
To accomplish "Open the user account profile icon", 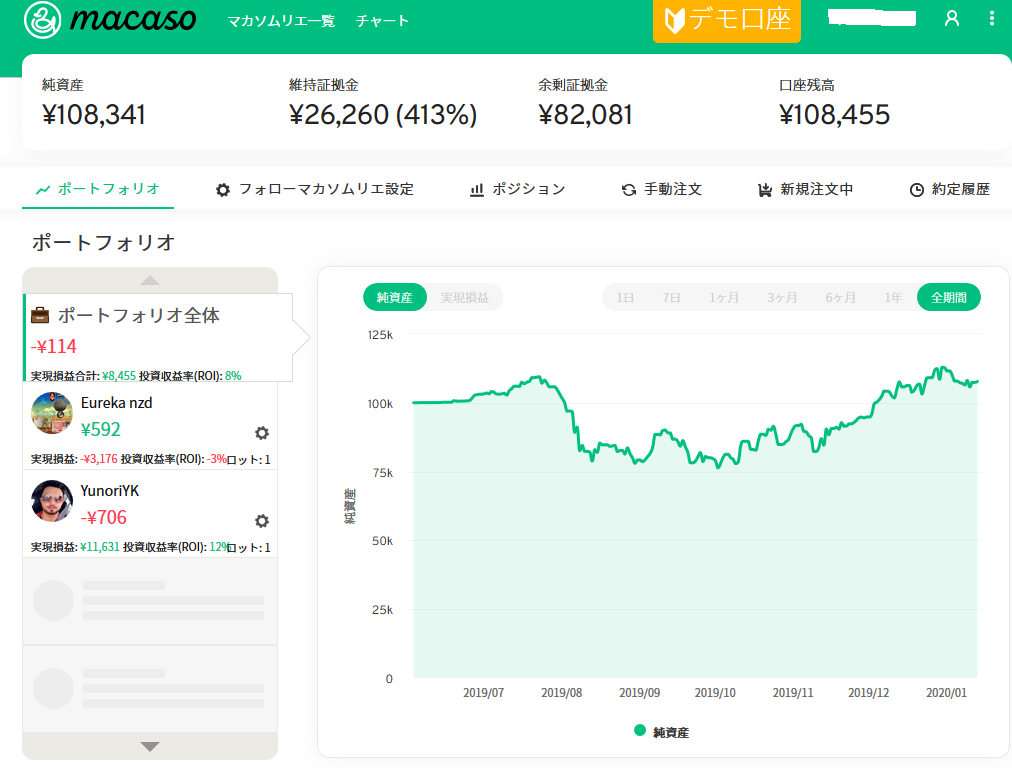I will [952, 19].
